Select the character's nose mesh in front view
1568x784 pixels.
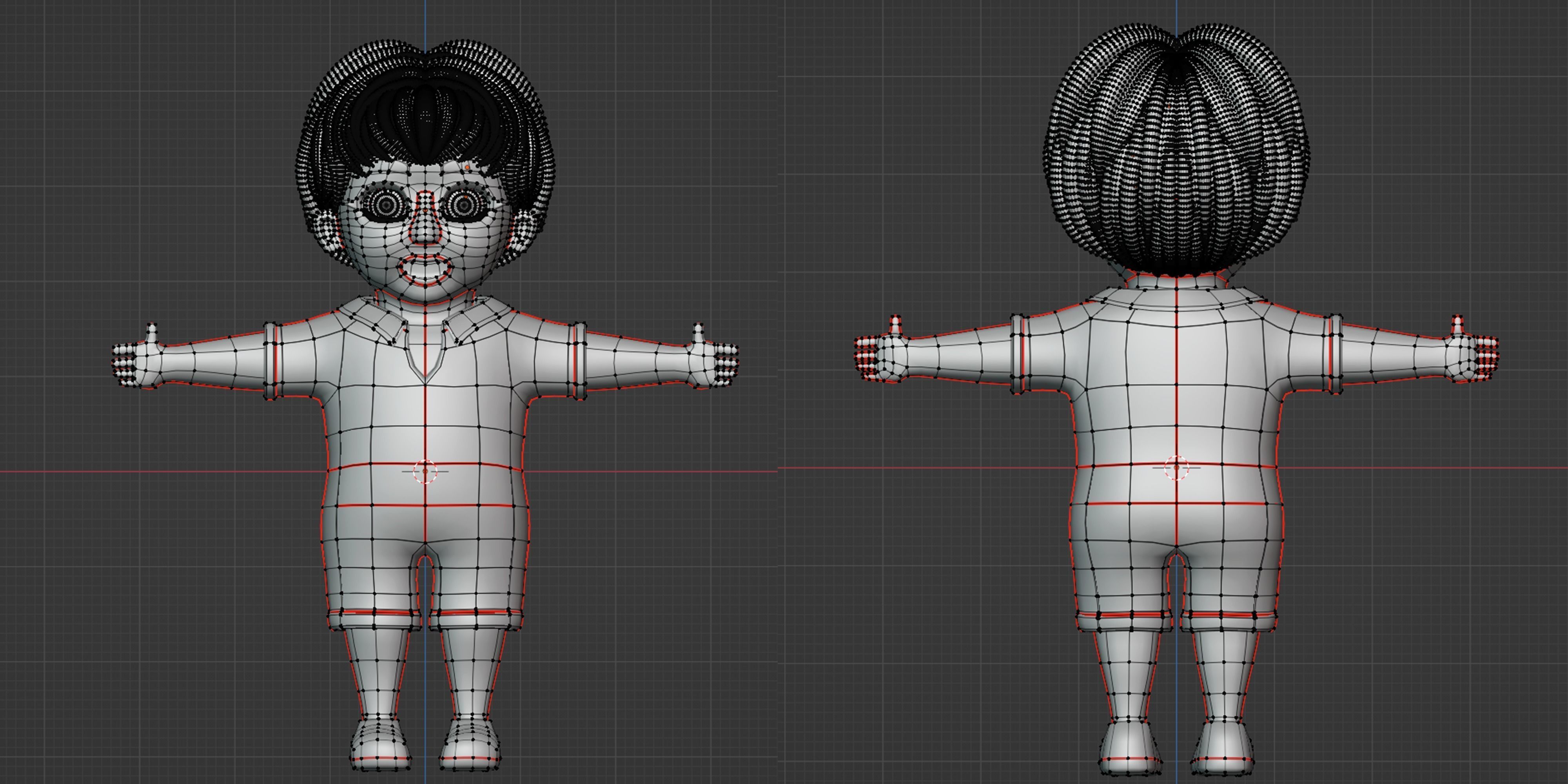(x=425, y=218)
